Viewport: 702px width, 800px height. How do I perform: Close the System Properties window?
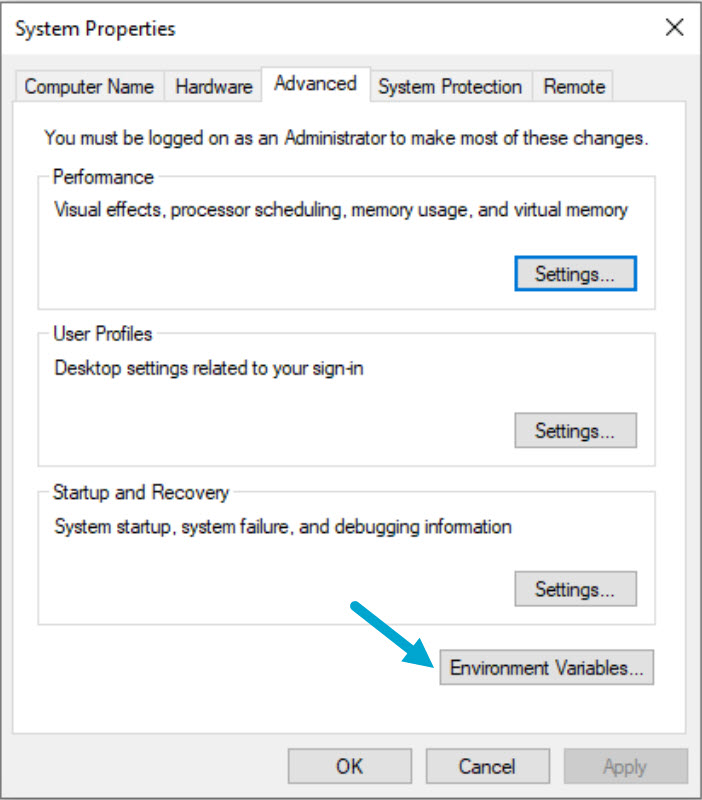click(x=675, y=28)
